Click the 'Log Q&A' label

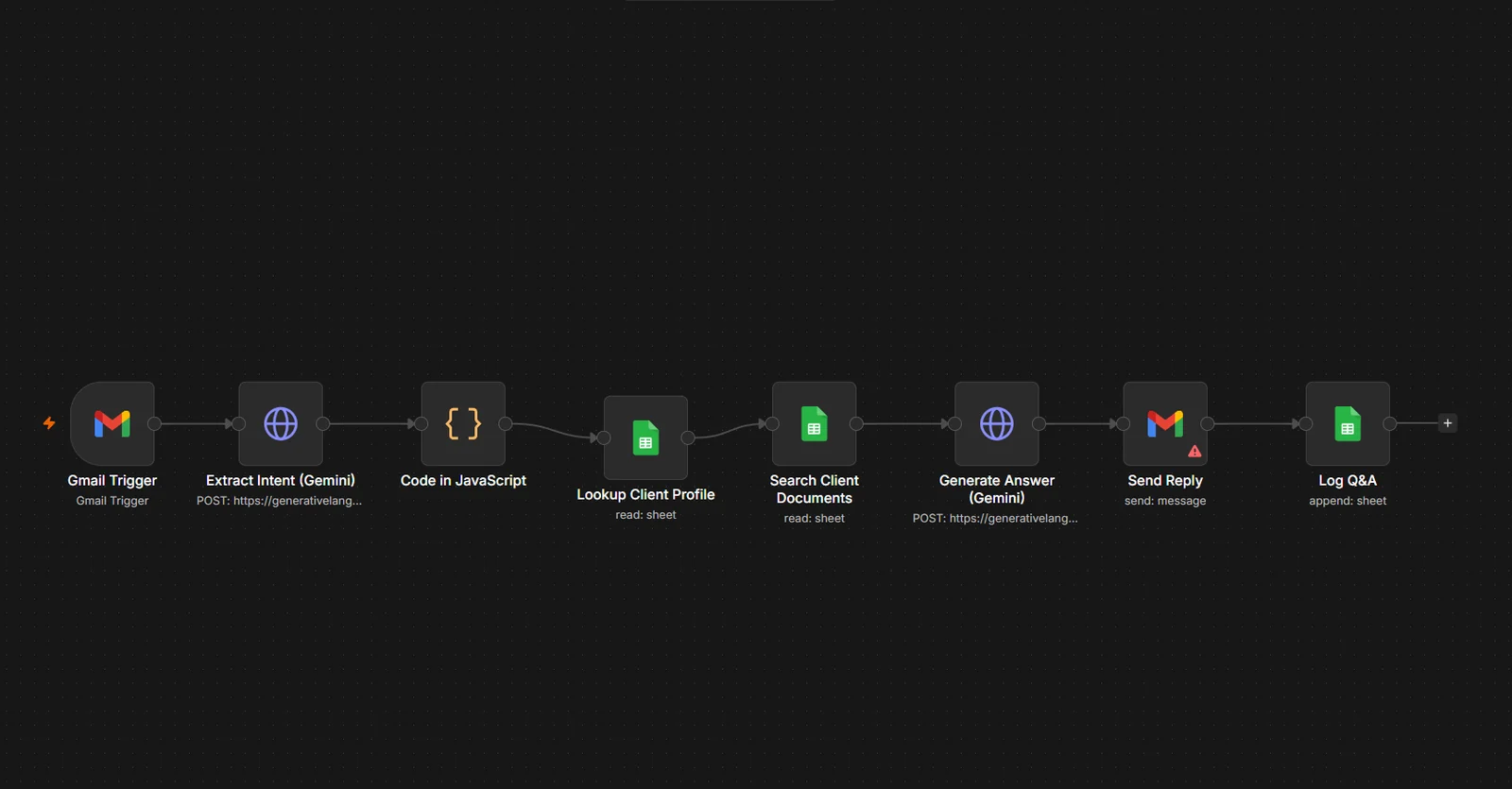coord(1348,480)
